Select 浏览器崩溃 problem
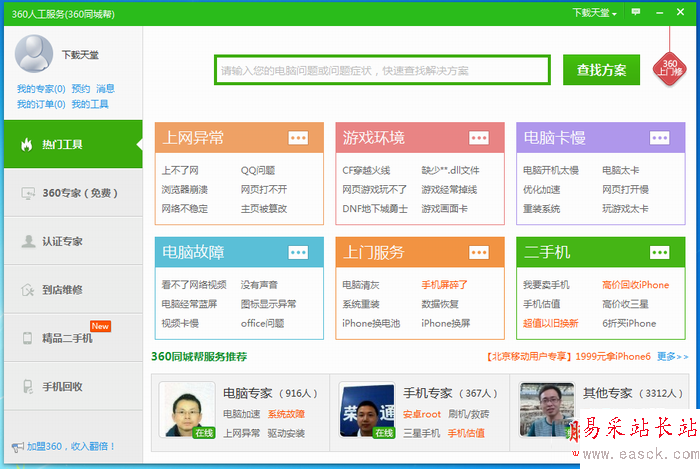Viewport: 700px width, 469px height. tap(185, 190)
